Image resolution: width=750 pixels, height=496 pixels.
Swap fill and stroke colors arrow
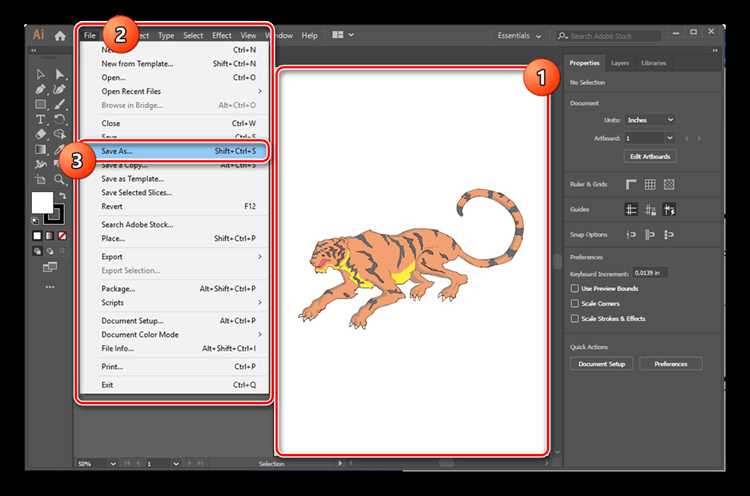(62, 195)
